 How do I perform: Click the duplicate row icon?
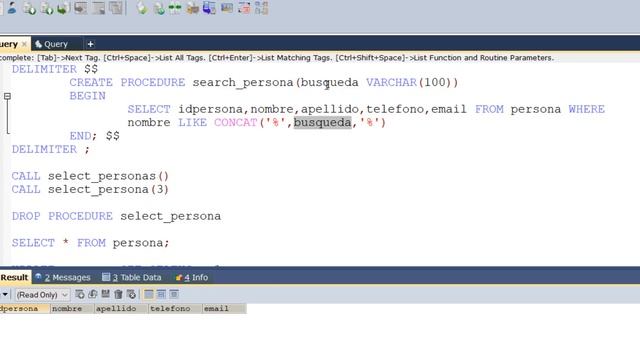[93, 294]
